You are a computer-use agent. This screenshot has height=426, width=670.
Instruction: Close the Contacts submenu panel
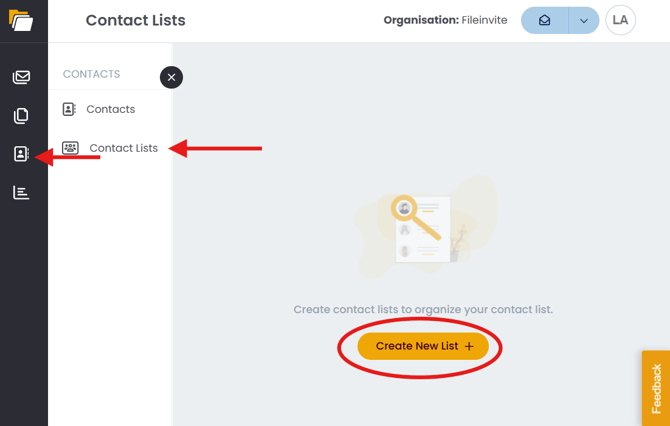point(171,77)
